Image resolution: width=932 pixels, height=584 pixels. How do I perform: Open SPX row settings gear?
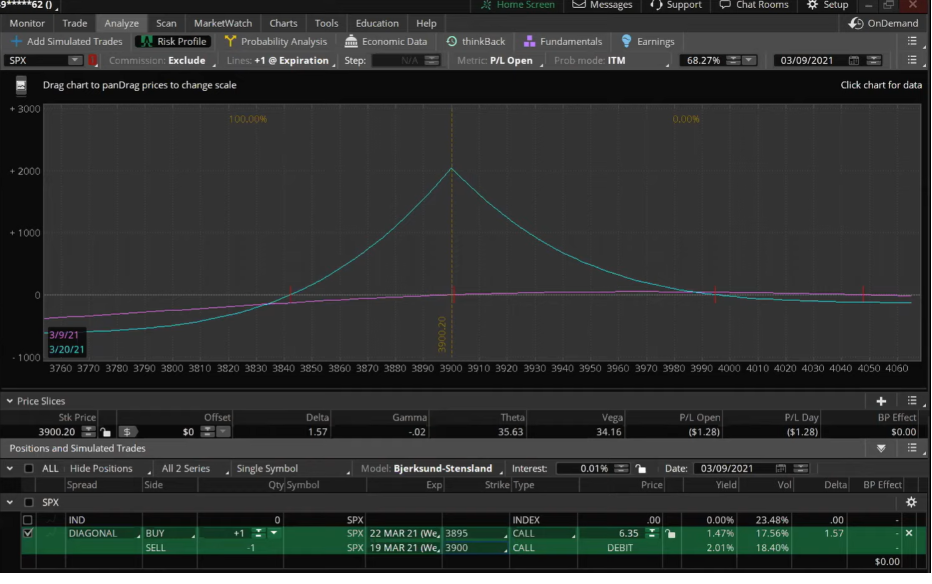[x=910, y=502]
